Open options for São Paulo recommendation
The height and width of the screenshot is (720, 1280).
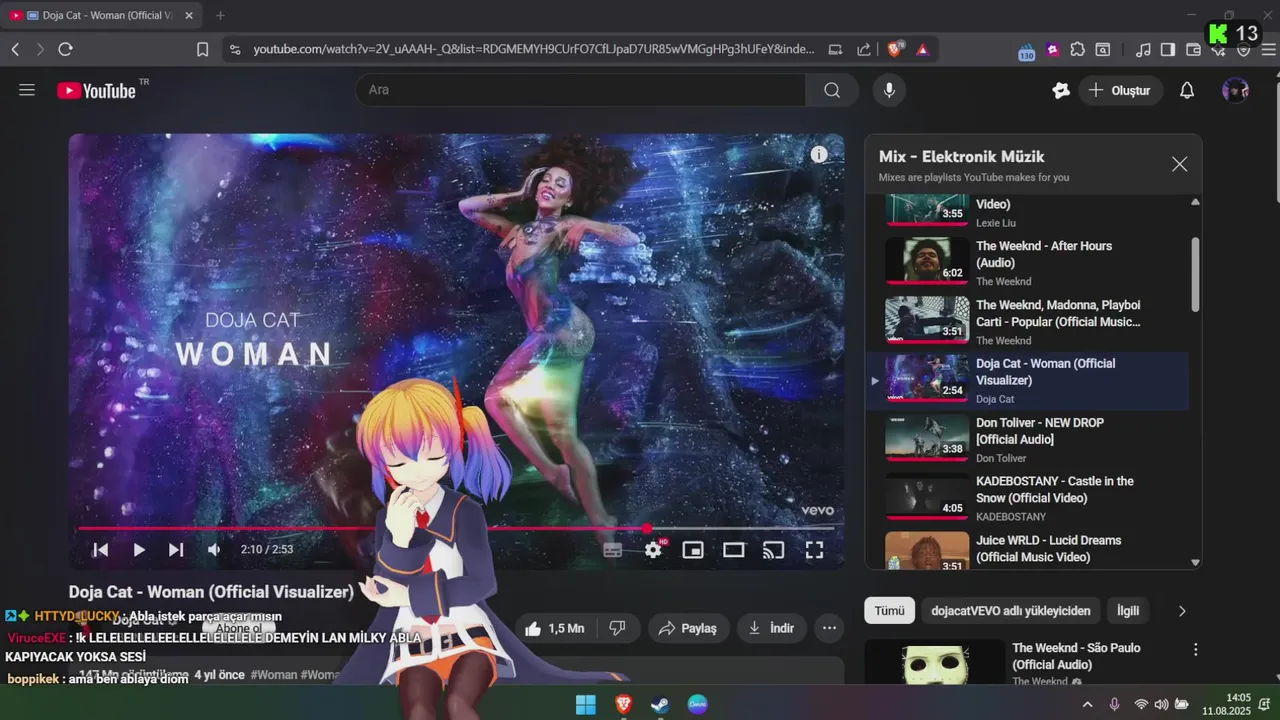[1195, 650]
